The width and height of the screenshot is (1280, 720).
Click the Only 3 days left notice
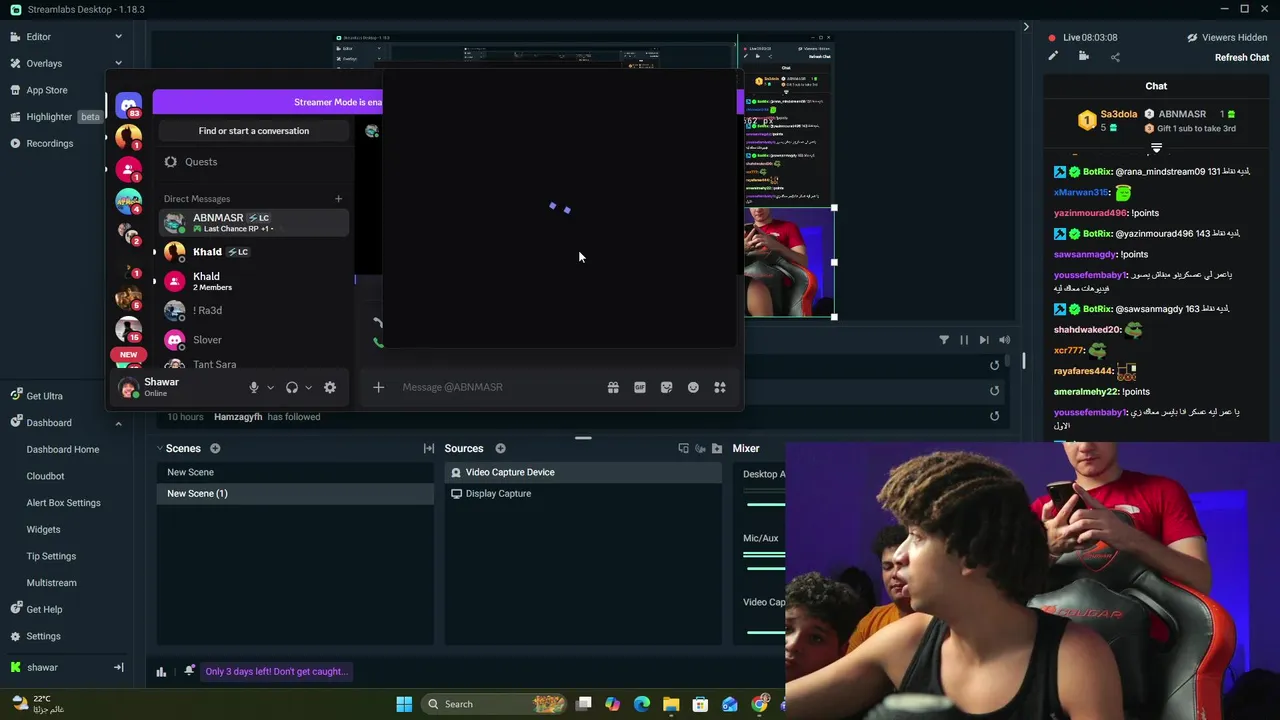pos(277,672)
